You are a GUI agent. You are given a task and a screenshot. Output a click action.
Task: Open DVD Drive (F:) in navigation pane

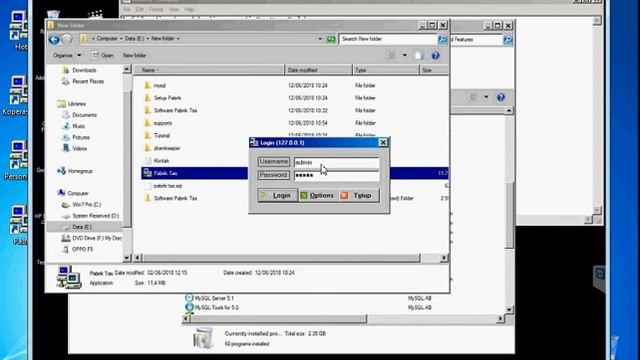(96, 238)
